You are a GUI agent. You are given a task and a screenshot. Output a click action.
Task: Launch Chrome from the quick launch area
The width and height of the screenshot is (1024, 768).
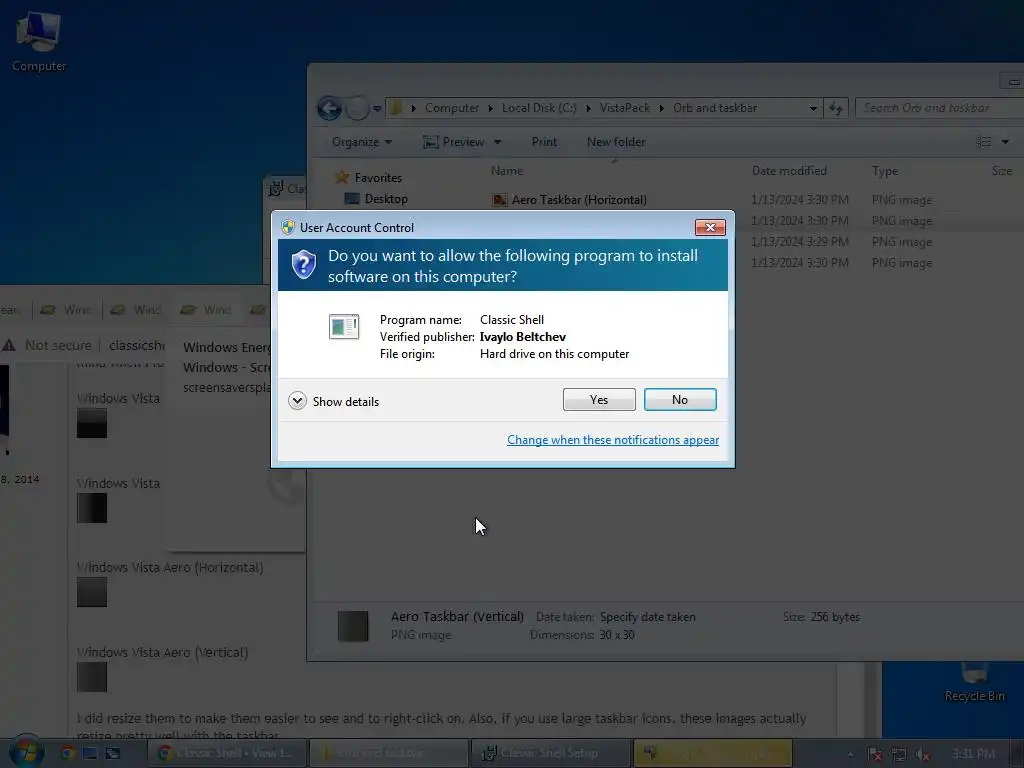tap(67, 753)
